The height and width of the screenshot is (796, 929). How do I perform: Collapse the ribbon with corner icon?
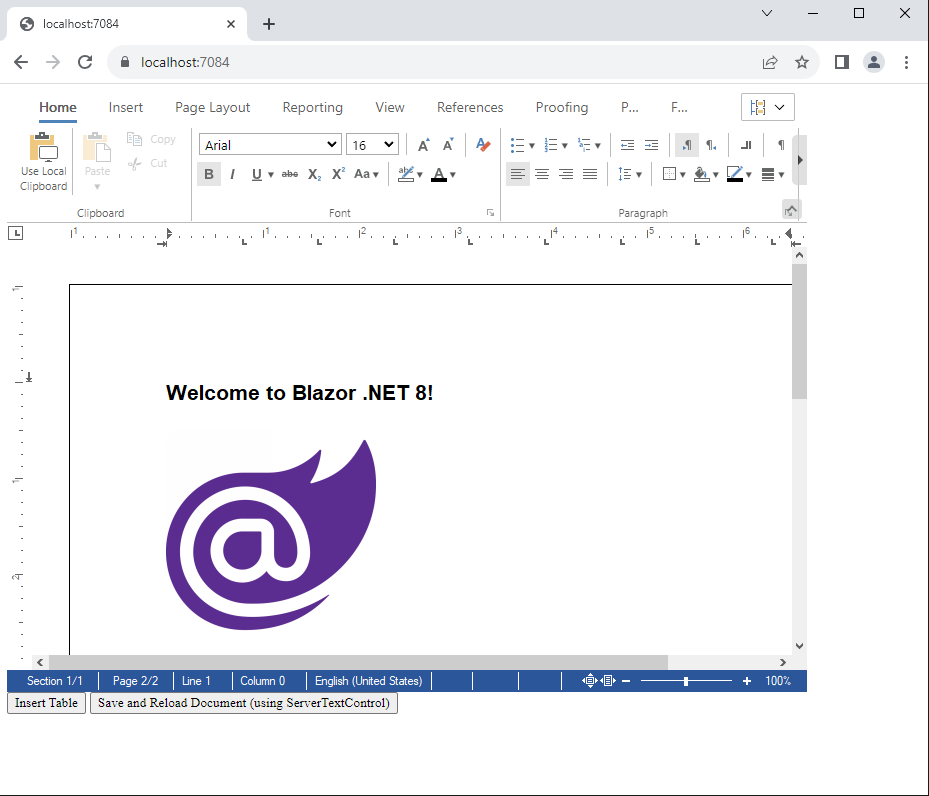click(790, 210)
